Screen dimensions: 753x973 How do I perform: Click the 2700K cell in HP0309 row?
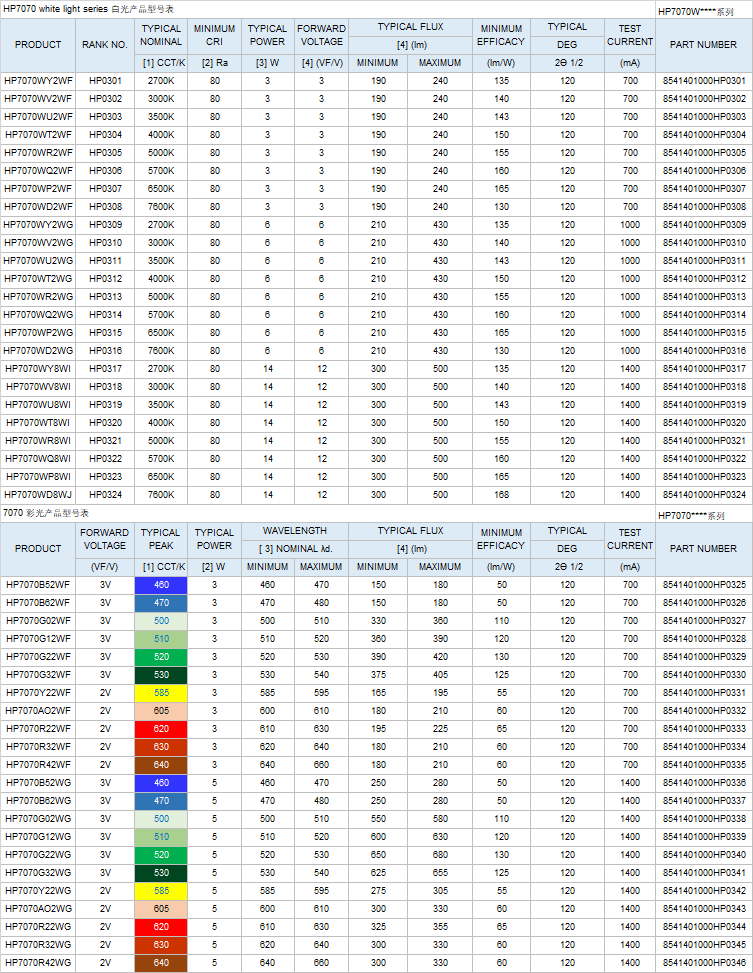[161, 225]
